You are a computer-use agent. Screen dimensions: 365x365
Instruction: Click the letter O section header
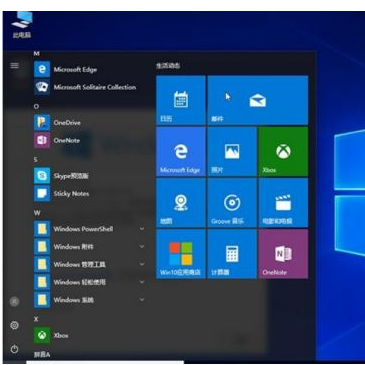click(36, 106)
